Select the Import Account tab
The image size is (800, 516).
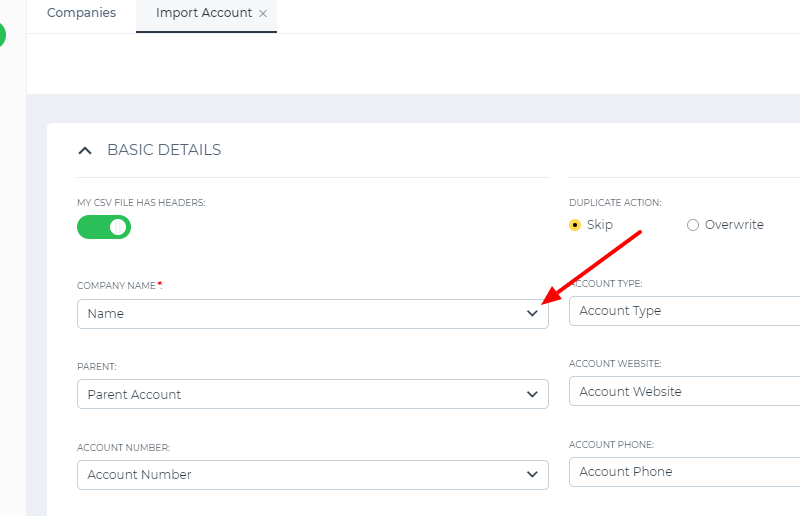coord(204,13)
